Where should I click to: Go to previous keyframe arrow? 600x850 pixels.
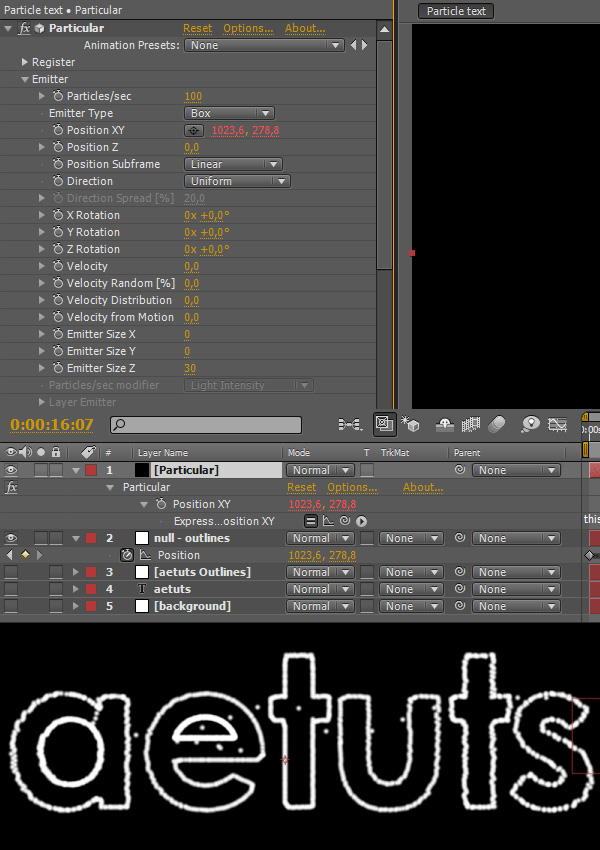point(10,555)
